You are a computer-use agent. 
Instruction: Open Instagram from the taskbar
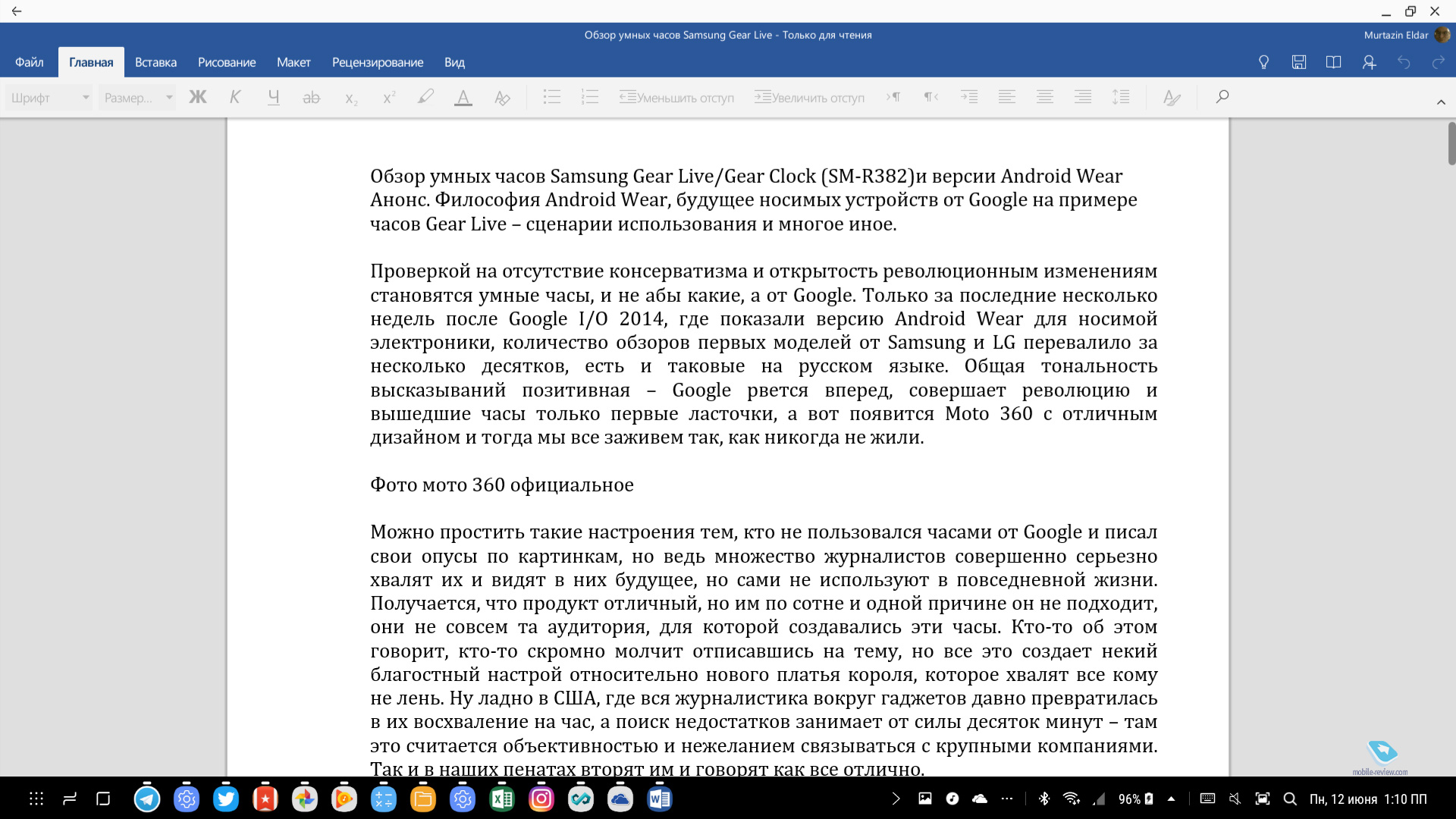coord(541,799)
